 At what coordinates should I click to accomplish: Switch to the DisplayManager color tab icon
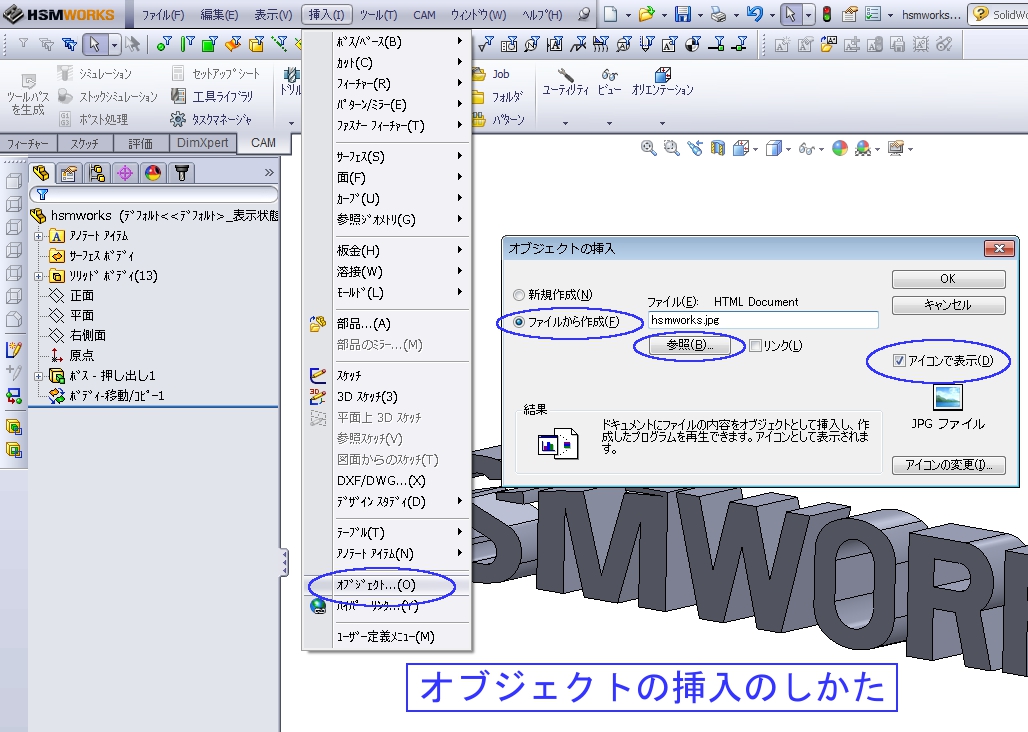[153, 173]
